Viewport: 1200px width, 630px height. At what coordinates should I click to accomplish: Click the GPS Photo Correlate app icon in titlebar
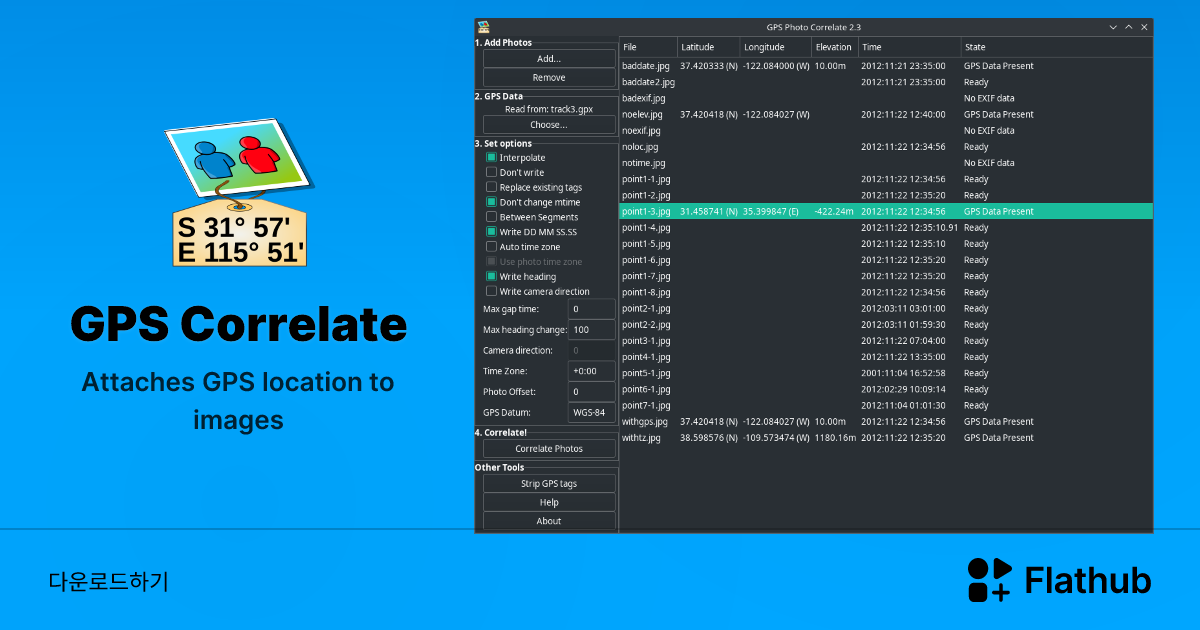pyautogui.click(x=484, y=26)
